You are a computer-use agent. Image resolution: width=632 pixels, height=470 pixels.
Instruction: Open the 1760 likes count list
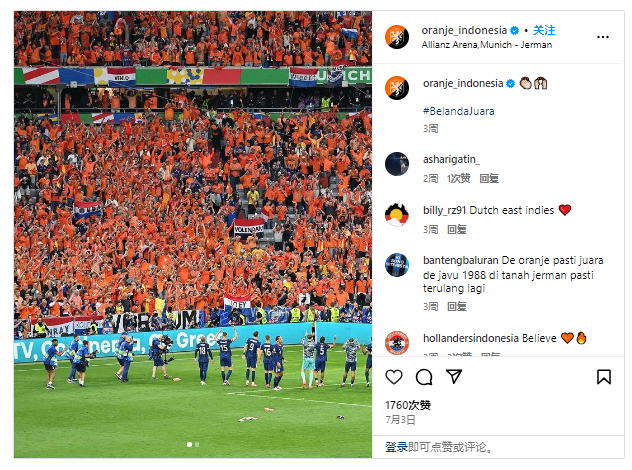pyautogui.click(x=408, y=405)
